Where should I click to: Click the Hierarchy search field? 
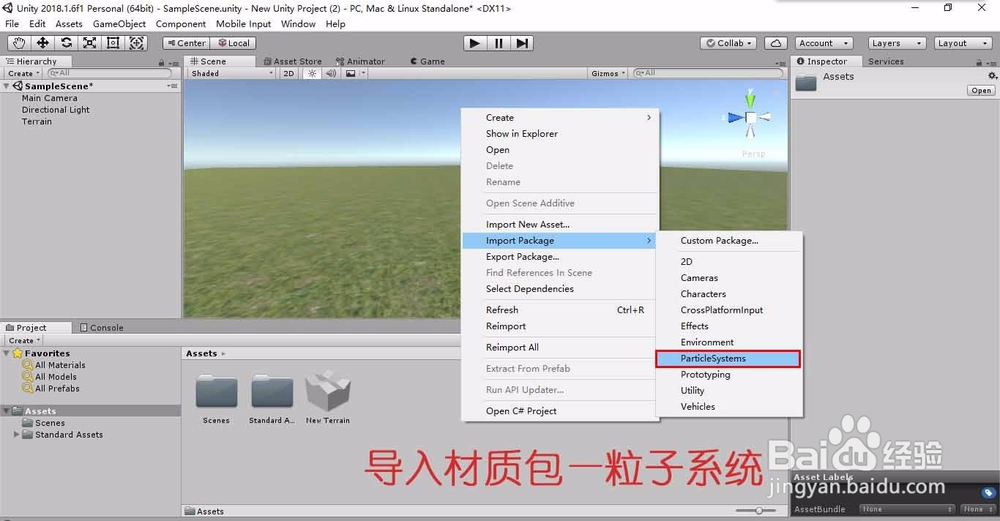pyautogui.click(x=108, y=73)
